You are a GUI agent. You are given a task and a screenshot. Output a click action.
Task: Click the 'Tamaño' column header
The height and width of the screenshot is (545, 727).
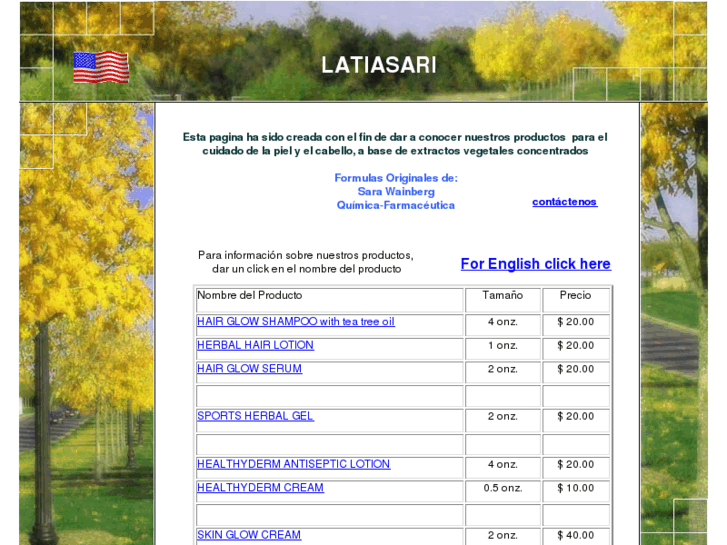(503, 295)
